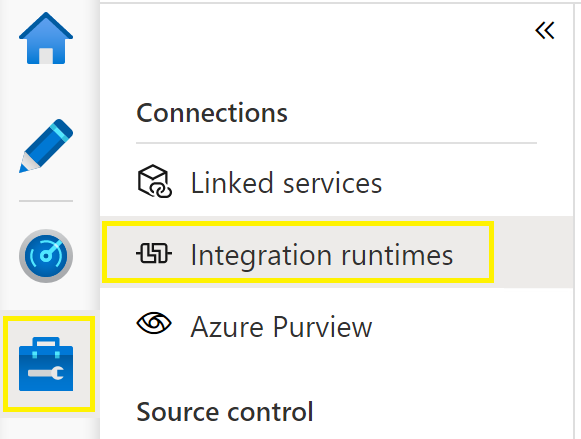Open Azure Purview text entry
Screen dimensions: 581x439
tap(281, 327)
